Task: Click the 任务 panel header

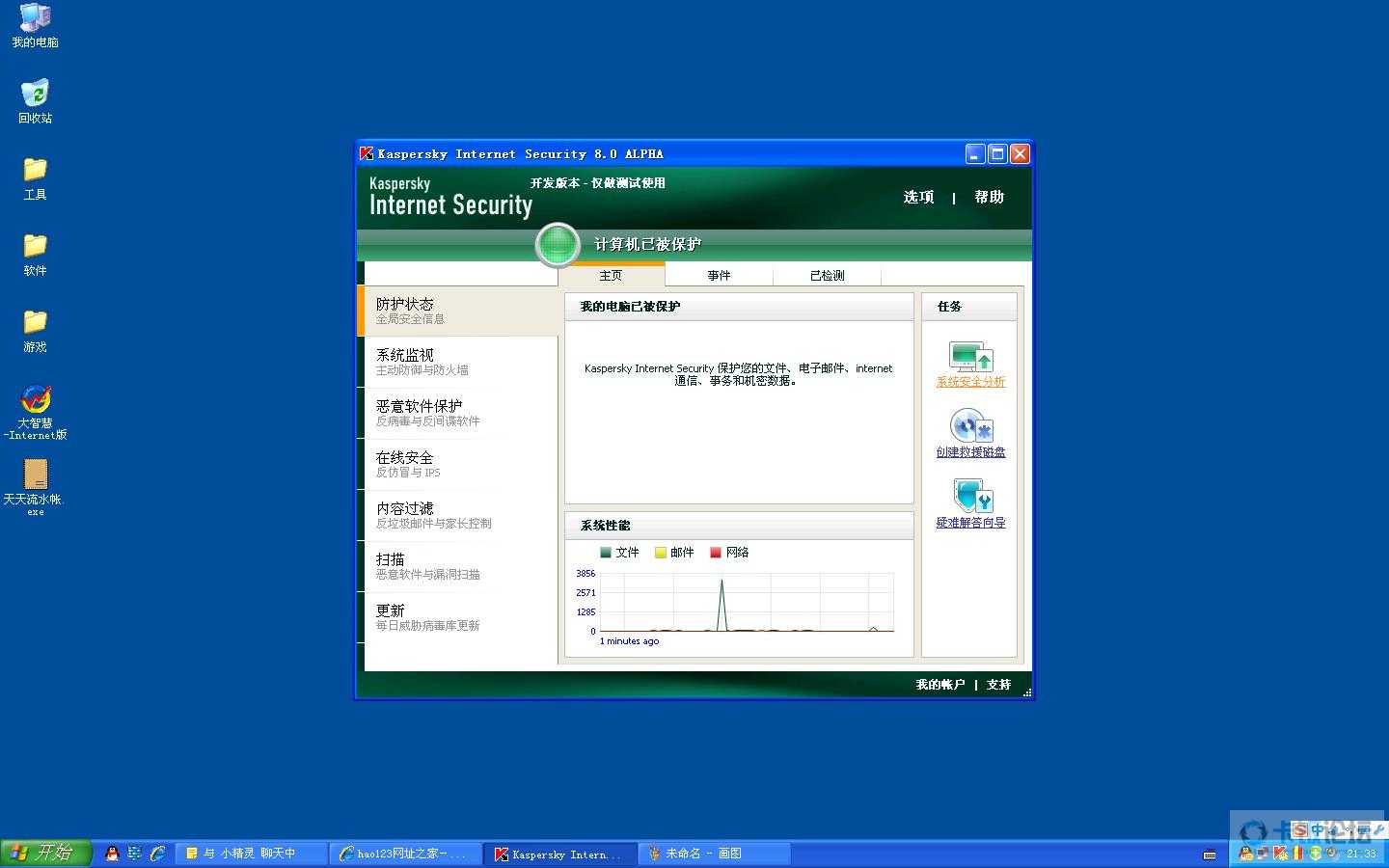Action: pos(969,307)
